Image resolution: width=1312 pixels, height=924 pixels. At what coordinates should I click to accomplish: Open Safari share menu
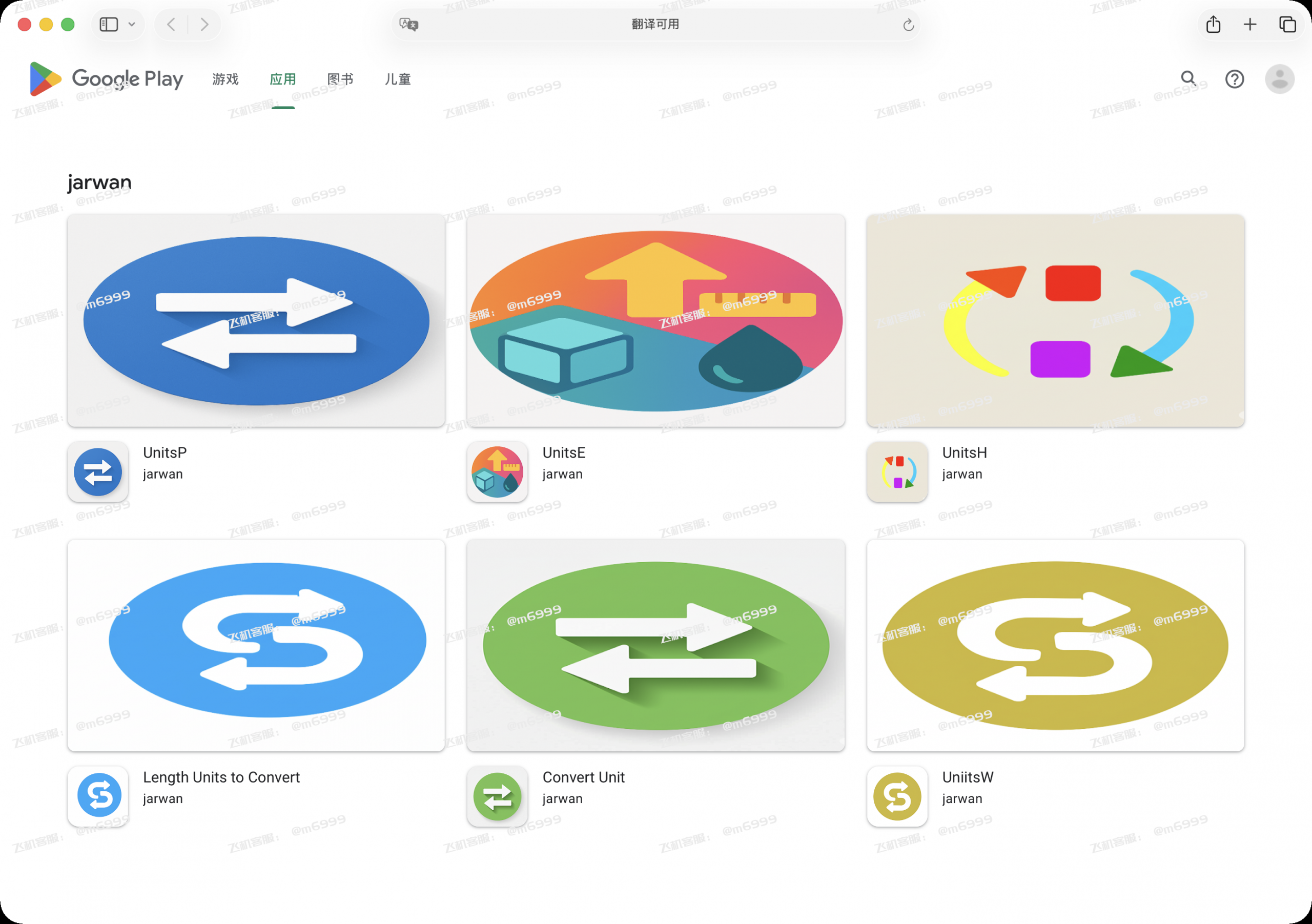(1213, 25)
